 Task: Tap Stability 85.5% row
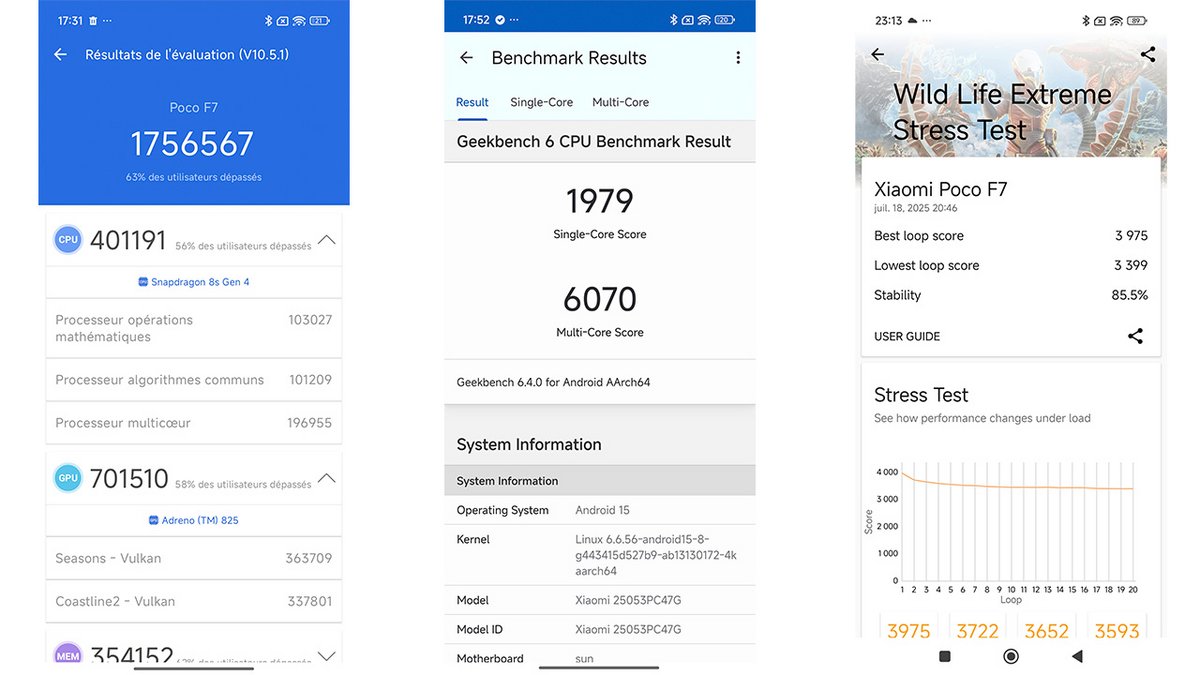[x=1011, y=295]
